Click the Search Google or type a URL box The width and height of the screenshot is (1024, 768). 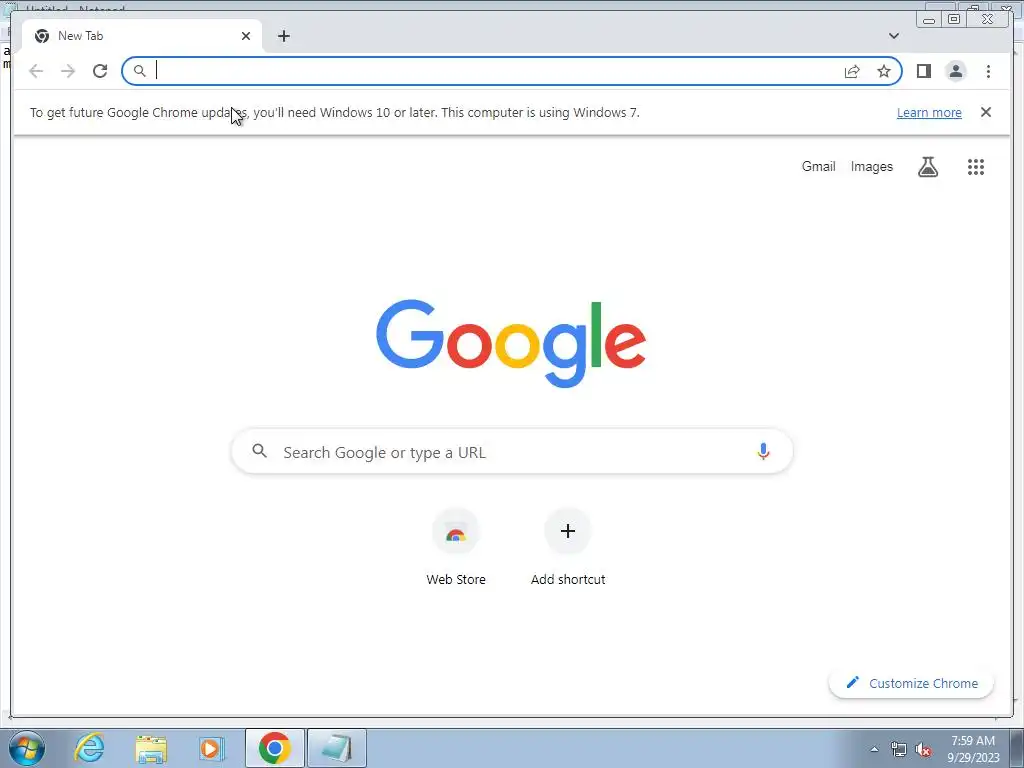512,451
